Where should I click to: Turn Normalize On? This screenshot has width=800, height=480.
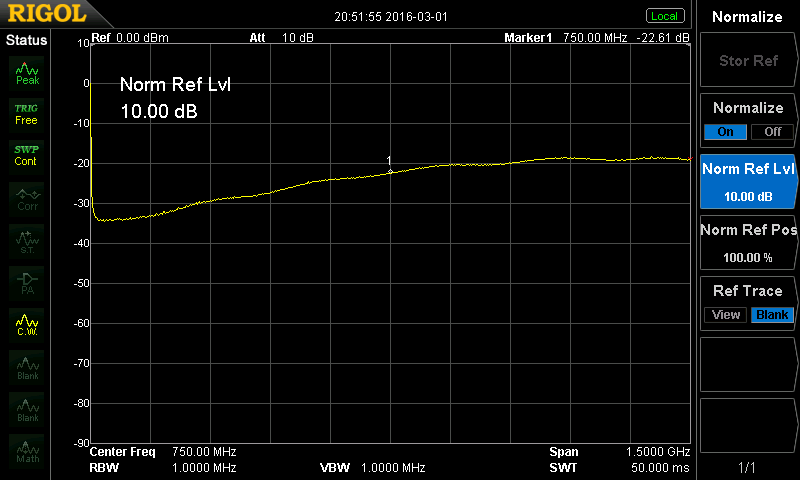point(725,132)
